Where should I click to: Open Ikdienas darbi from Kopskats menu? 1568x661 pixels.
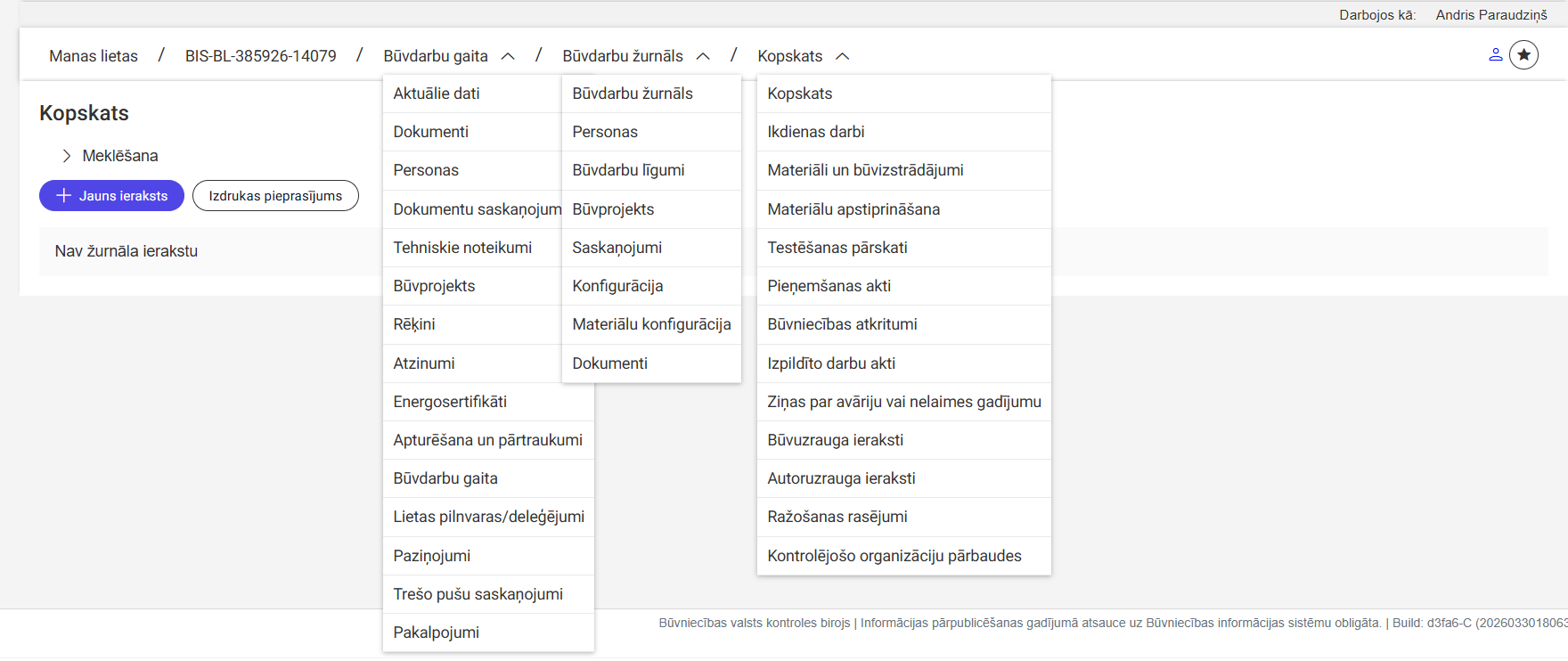tap(816, 132)
